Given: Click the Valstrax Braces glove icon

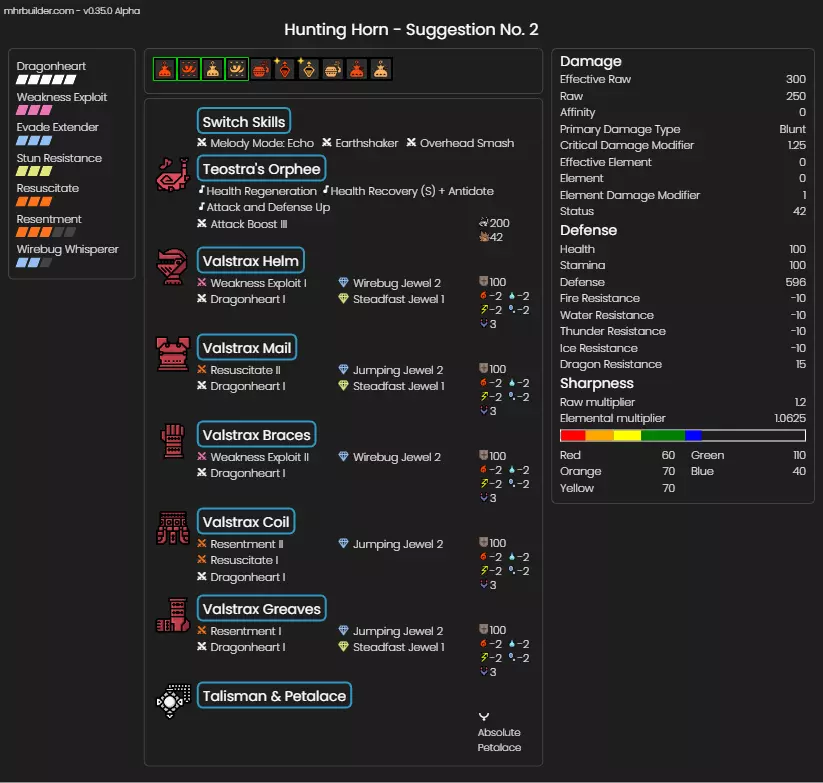Looking at the screenshot, I should [173, 441].
